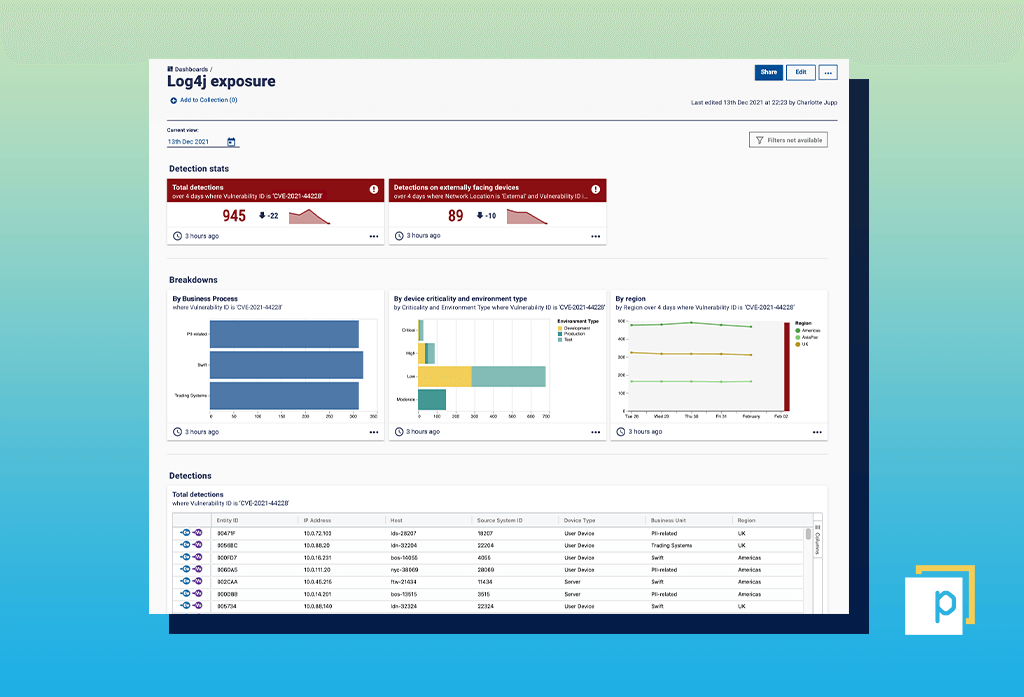Image resolution: width=1024 pixels, height=697 pixels.
Task: Click the Development legend swatch
Action: [x=560, y=329]
